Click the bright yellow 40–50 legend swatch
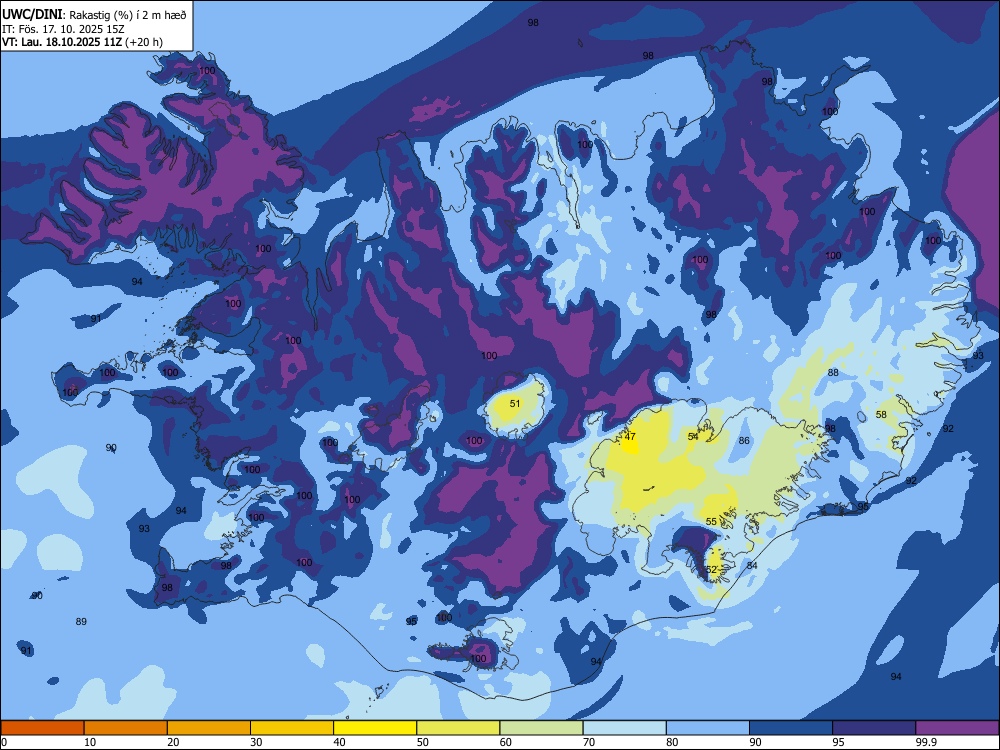 375,728
